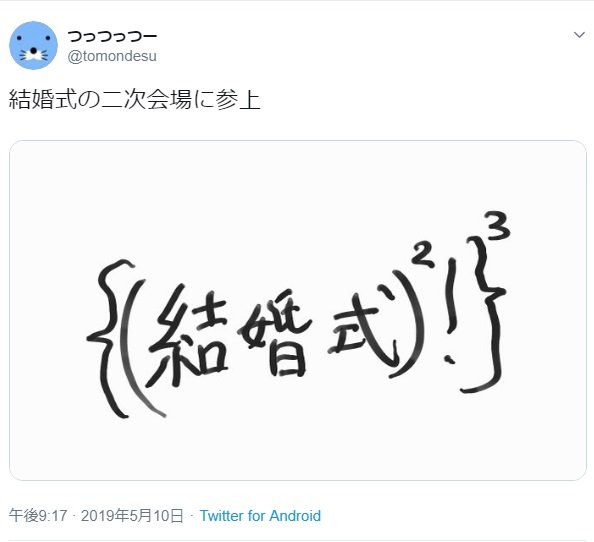The image size is (594, 542).
Task: Click the handwritten 結 character in image
Action: click(189, 337)
